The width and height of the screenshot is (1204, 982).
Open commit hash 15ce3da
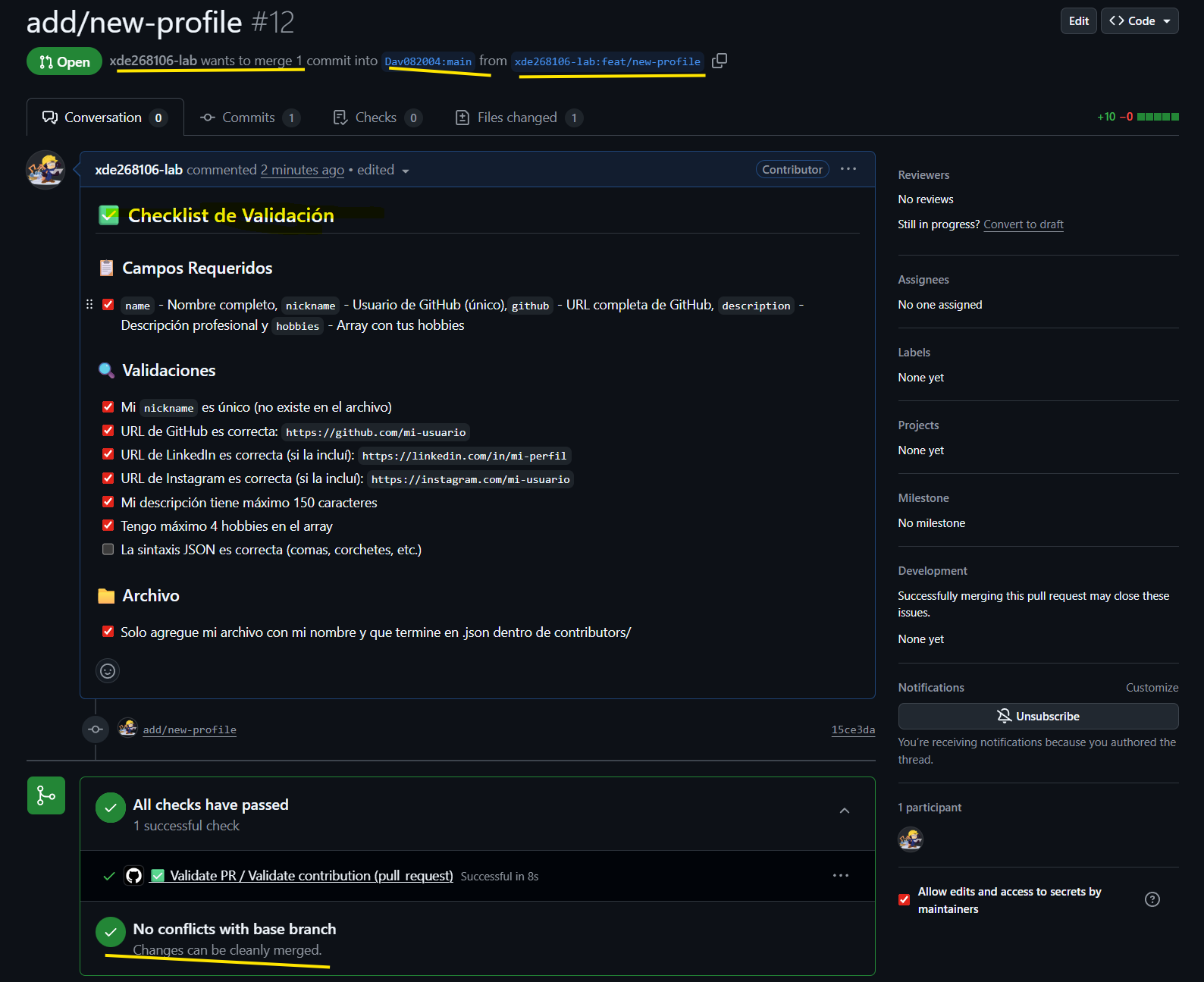click(852, 729)
